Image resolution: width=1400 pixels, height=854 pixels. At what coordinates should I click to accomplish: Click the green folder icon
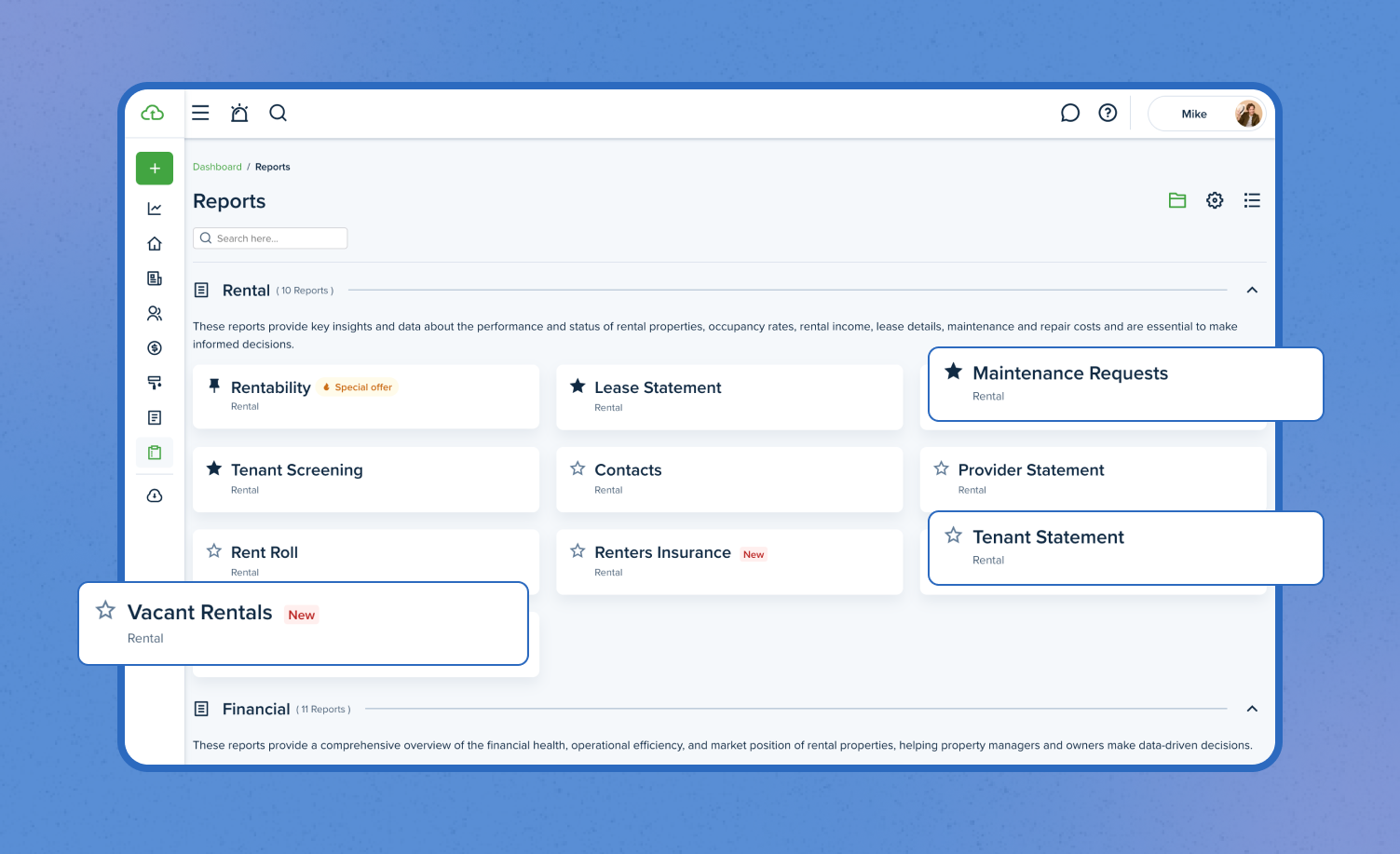tap(1177, 200)
